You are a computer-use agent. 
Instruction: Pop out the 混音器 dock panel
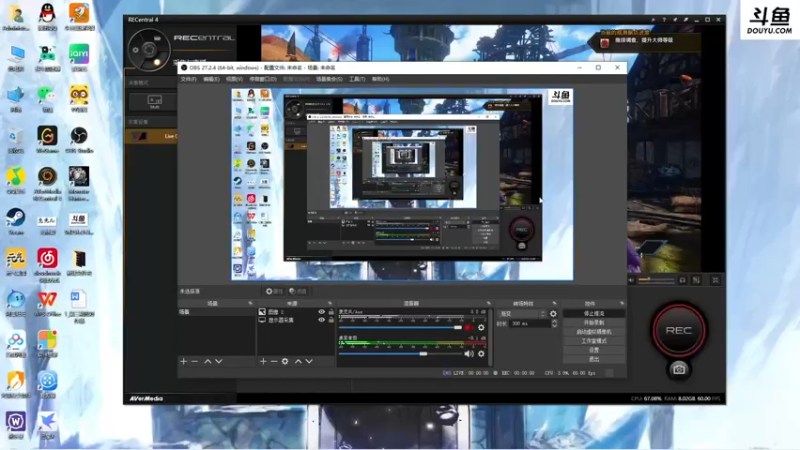(x=488, y=303)
